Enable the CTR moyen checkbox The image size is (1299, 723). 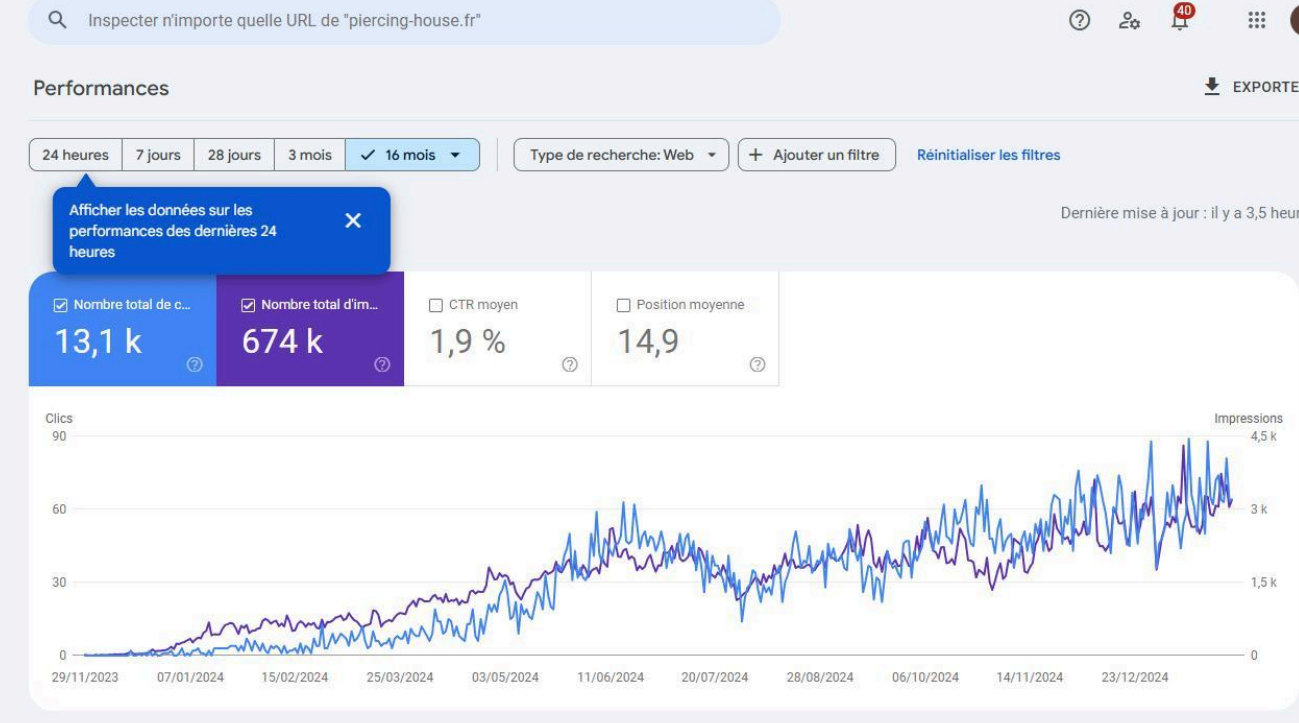pyautogui.click(x=436, y=305)
